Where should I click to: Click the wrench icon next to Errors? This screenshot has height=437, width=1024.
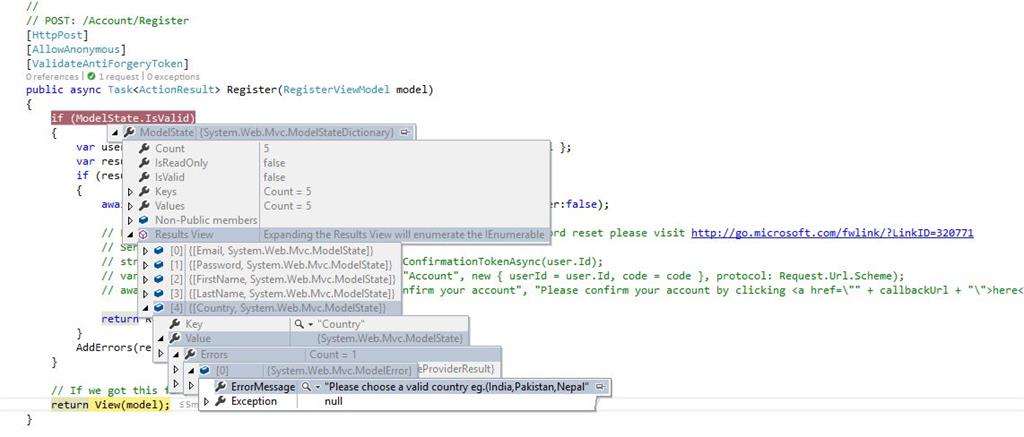[190, 355]
